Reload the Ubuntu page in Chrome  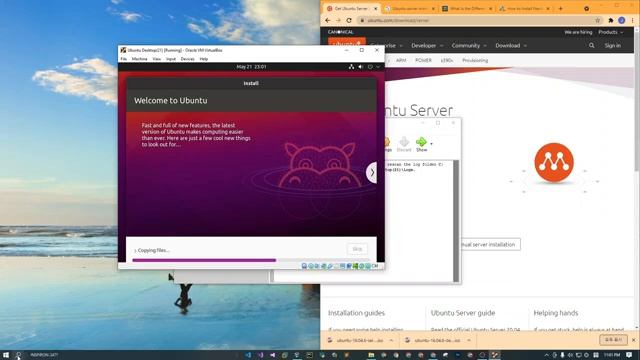349,20
